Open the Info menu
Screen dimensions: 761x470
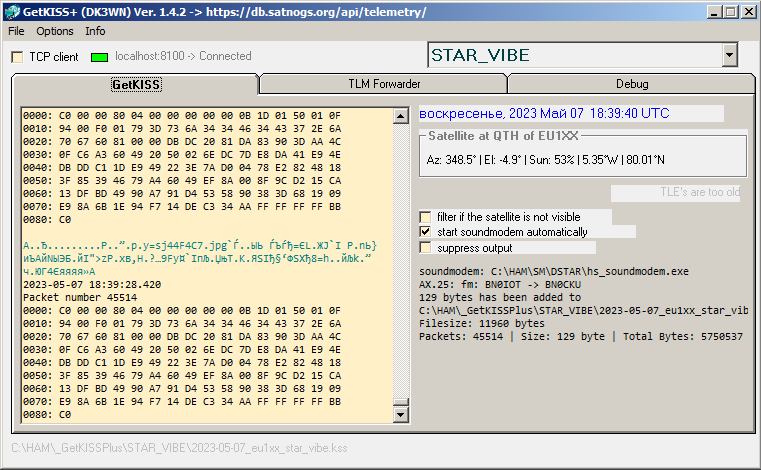click(x=95, y=31)
